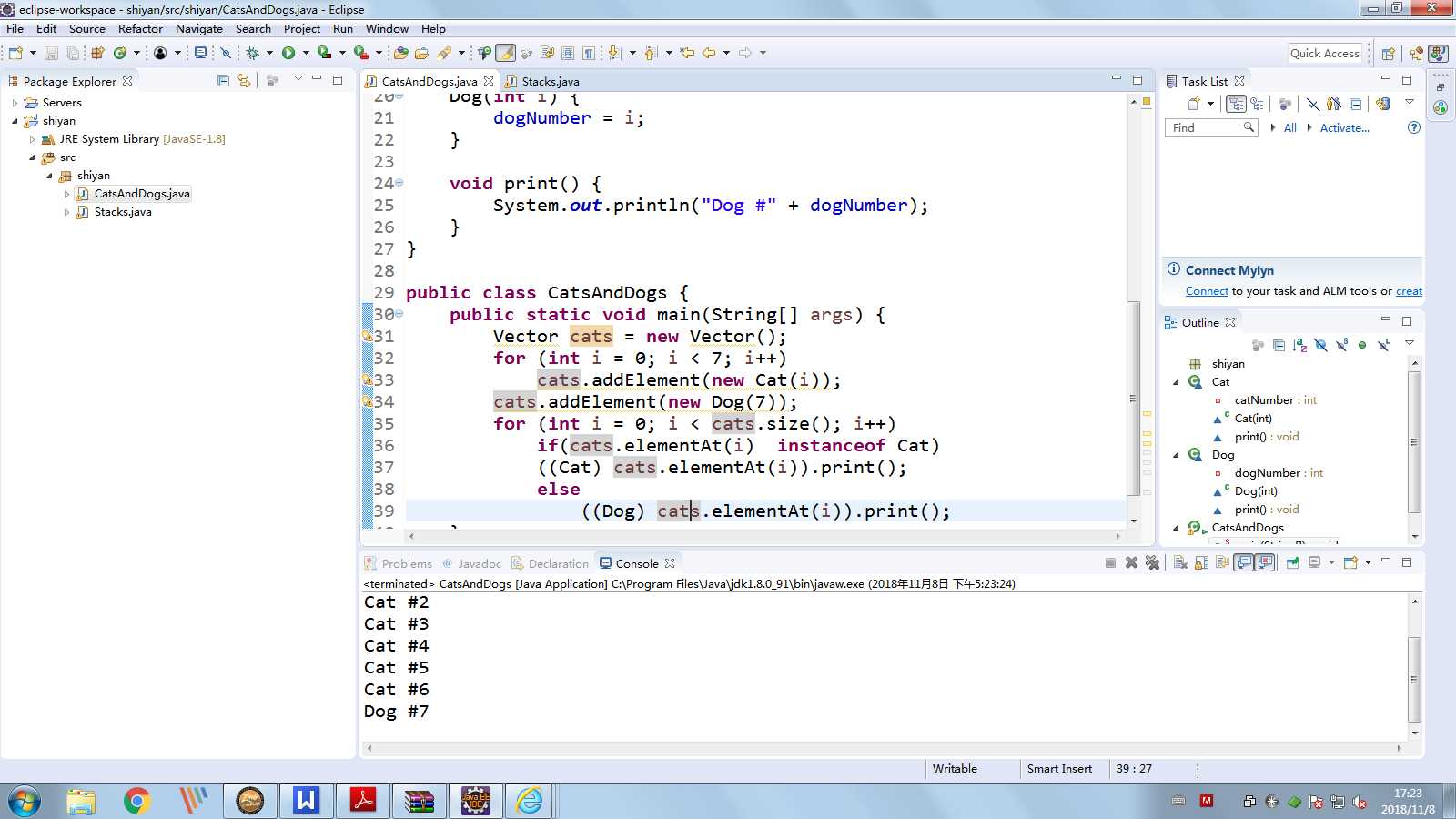Image resolution: width=1456 pixels, height=819 pixels.
Task: Open Internet Explorer from the taskbar
Action: click(x=530, y=801)
